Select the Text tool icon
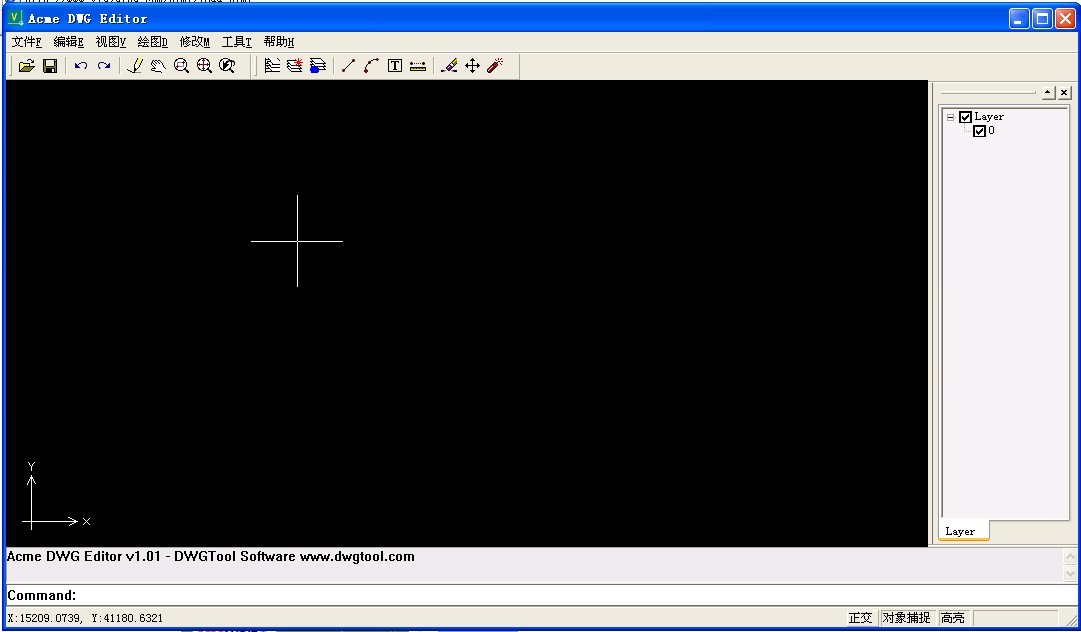 click(x=395, y=66)
